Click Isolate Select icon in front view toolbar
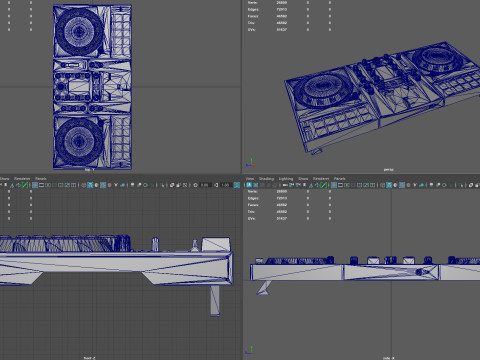The width and height of the screenshot is (480, 360). click(162, 185)
